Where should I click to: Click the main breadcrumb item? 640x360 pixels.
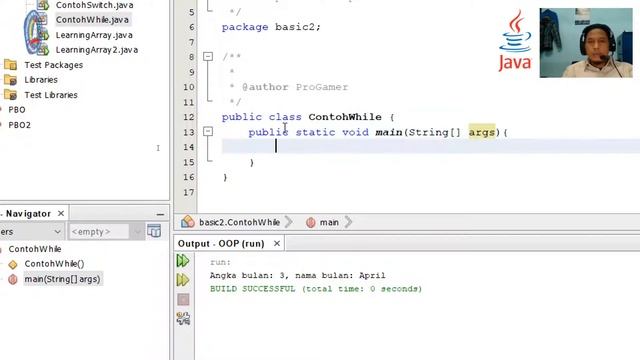pos(329,222)
